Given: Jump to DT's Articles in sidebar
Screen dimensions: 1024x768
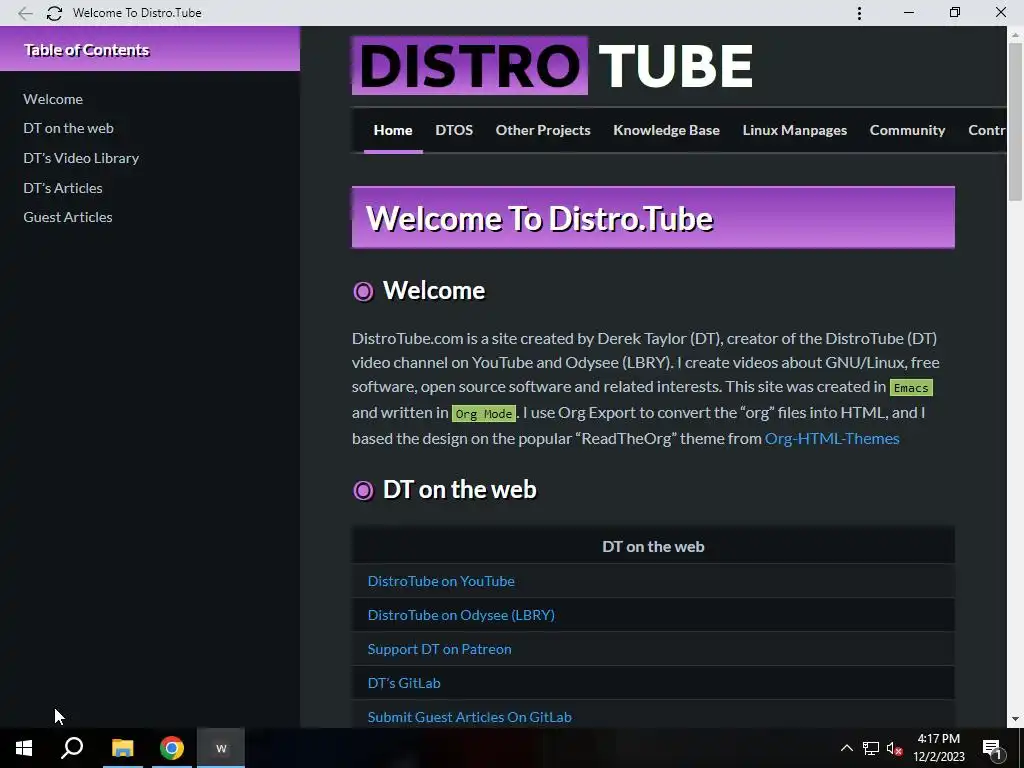Looking at the screenshot, I should (x=63, y=188).
